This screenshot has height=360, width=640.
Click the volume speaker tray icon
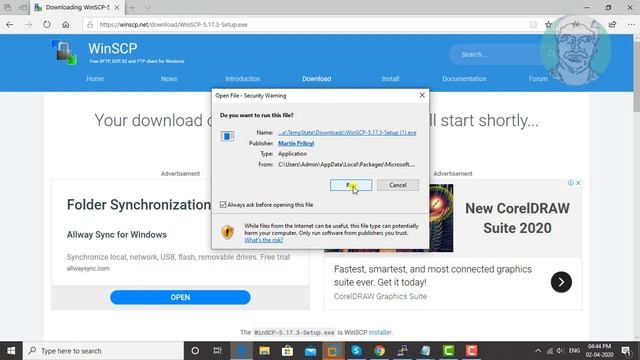(x=560, y=351)
